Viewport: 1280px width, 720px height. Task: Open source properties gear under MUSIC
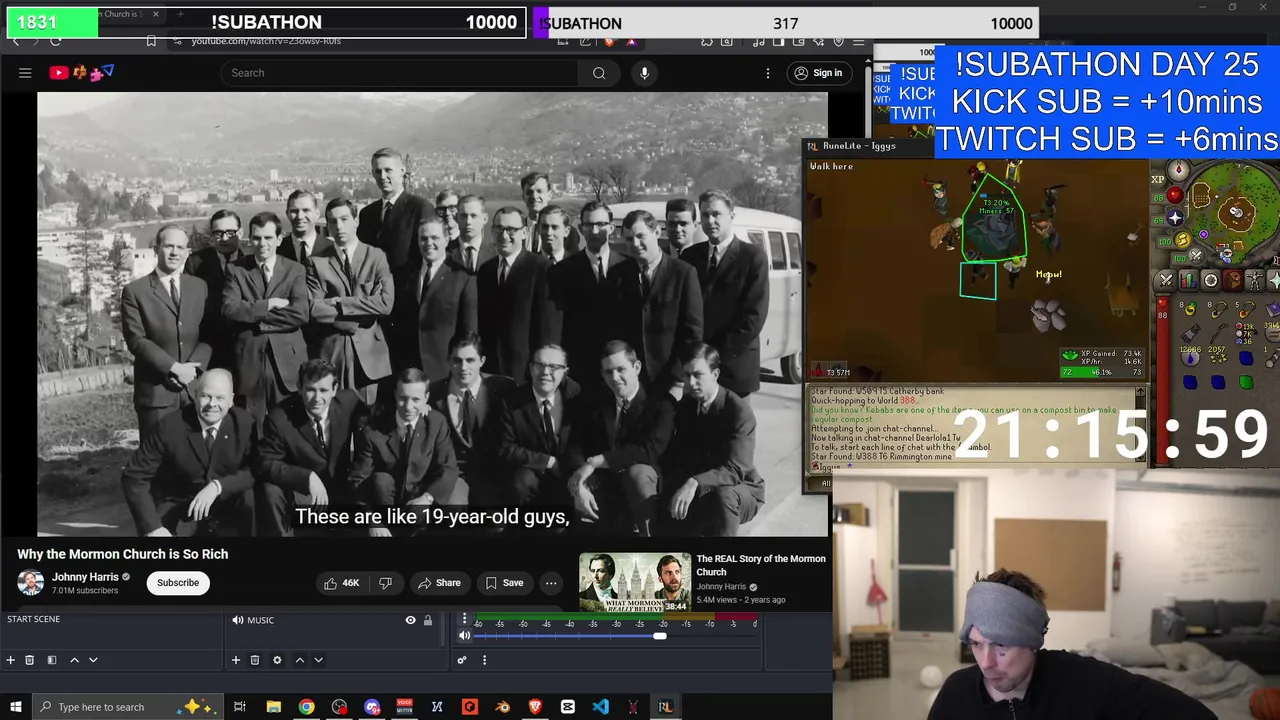pos(277,660)
